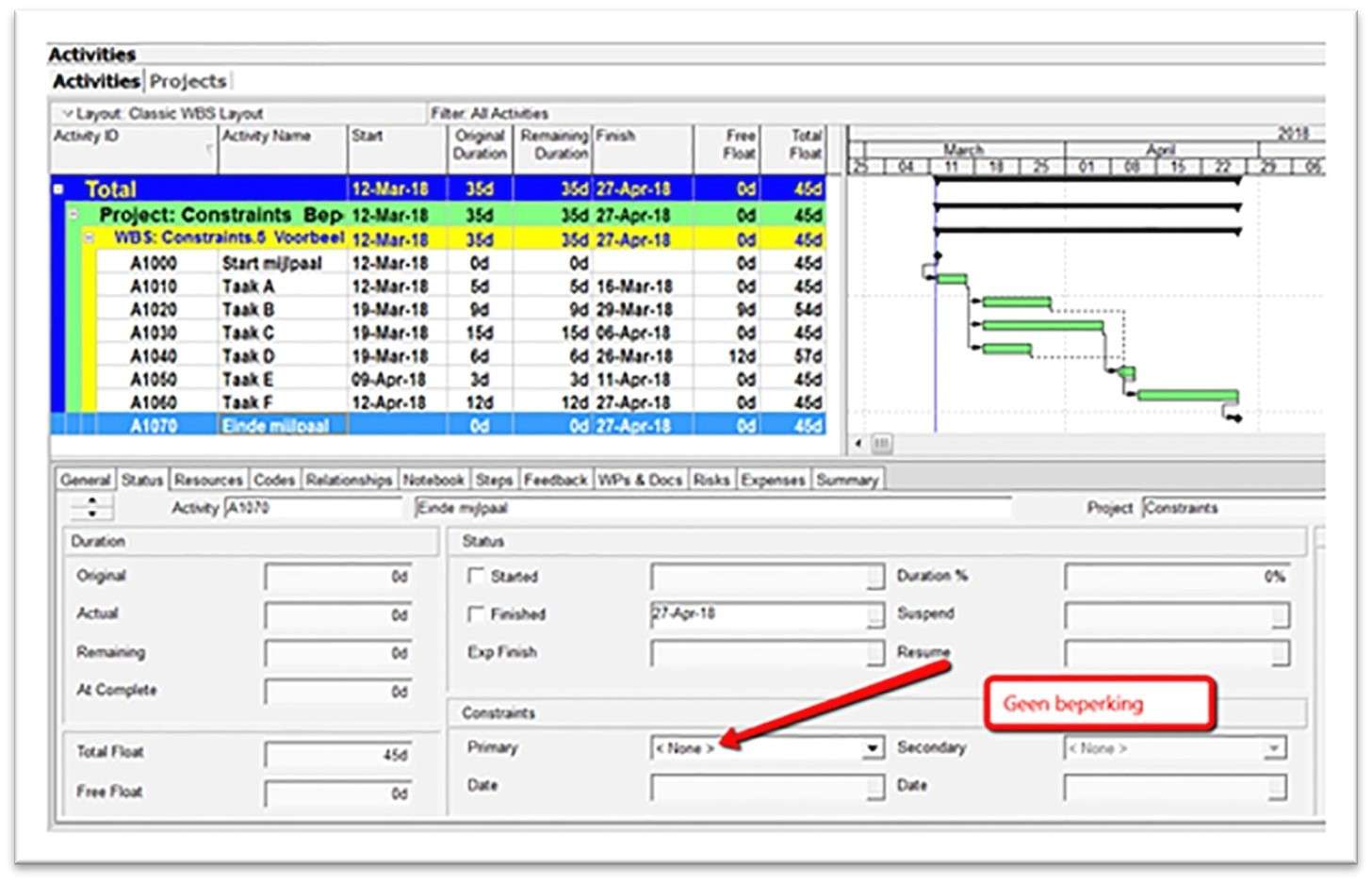Switch to the Projects tab
Screen dimensions: 1372x883
click(187, 81)
